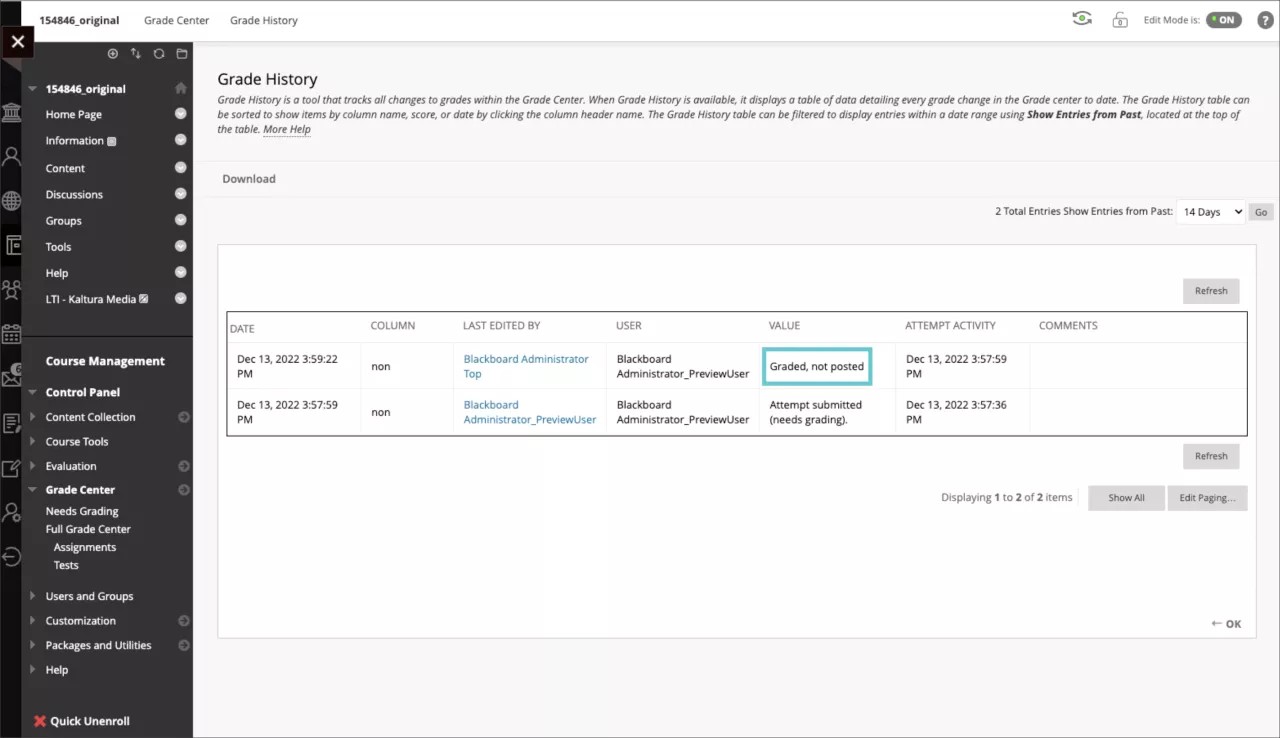Open options chevron for Discussions menu item
Viewport: 1280px width, 738px height.
[x=181, y=194]
